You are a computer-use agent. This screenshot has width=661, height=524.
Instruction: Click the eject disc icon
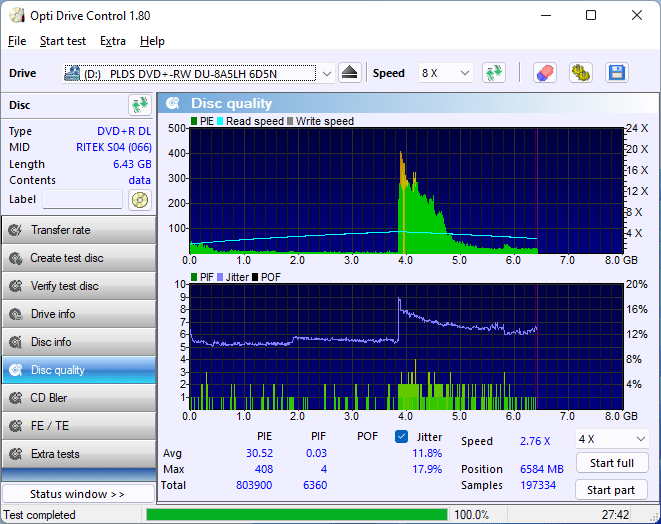349,73
